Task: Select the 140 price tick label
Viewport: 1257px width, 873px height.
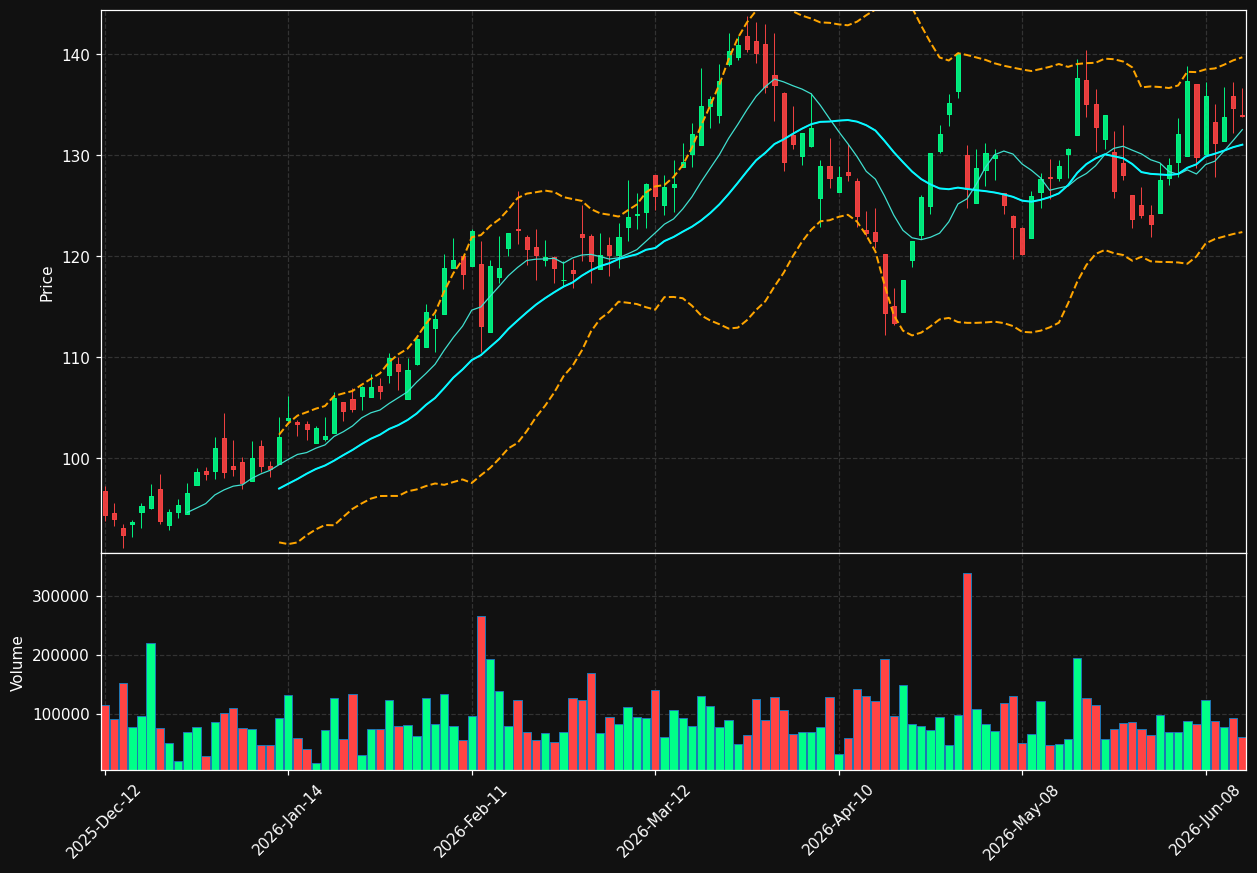Action: (76, 55)
